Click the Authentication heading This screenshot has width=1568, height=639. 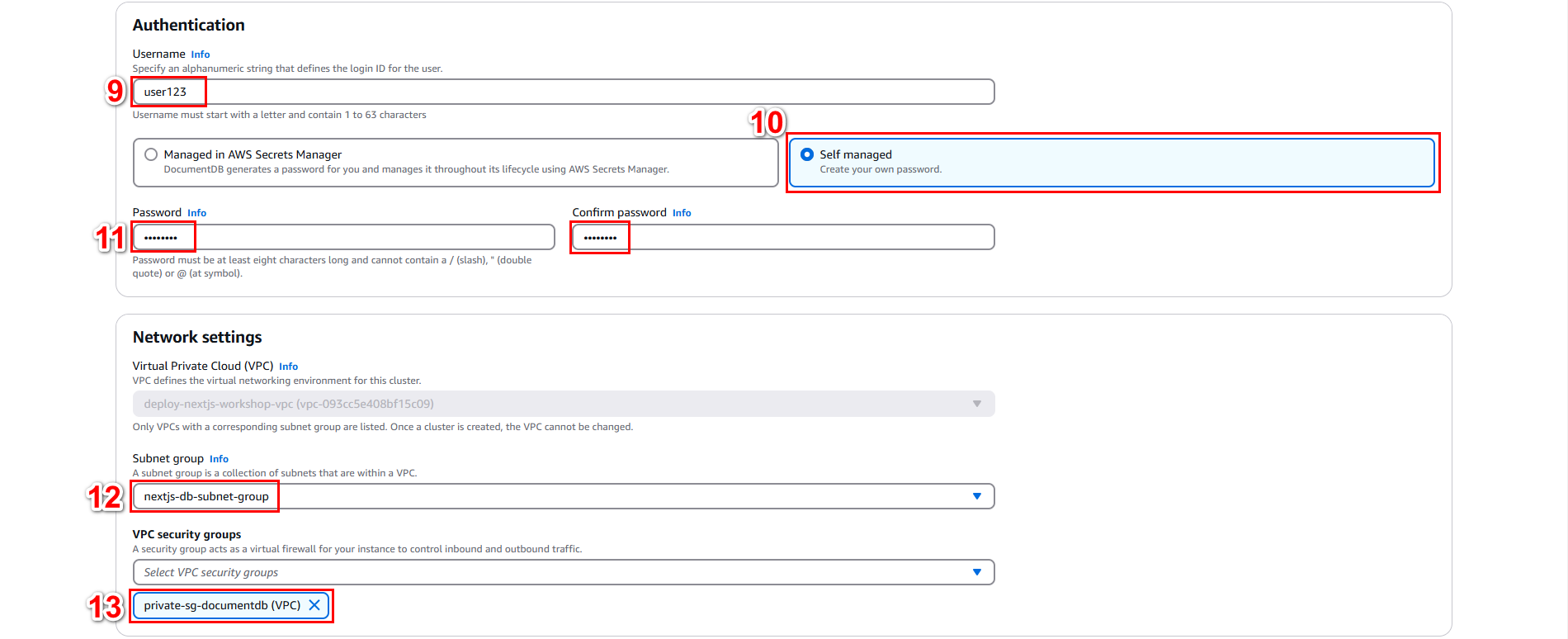pyautogui.click(x=189, y=25)
